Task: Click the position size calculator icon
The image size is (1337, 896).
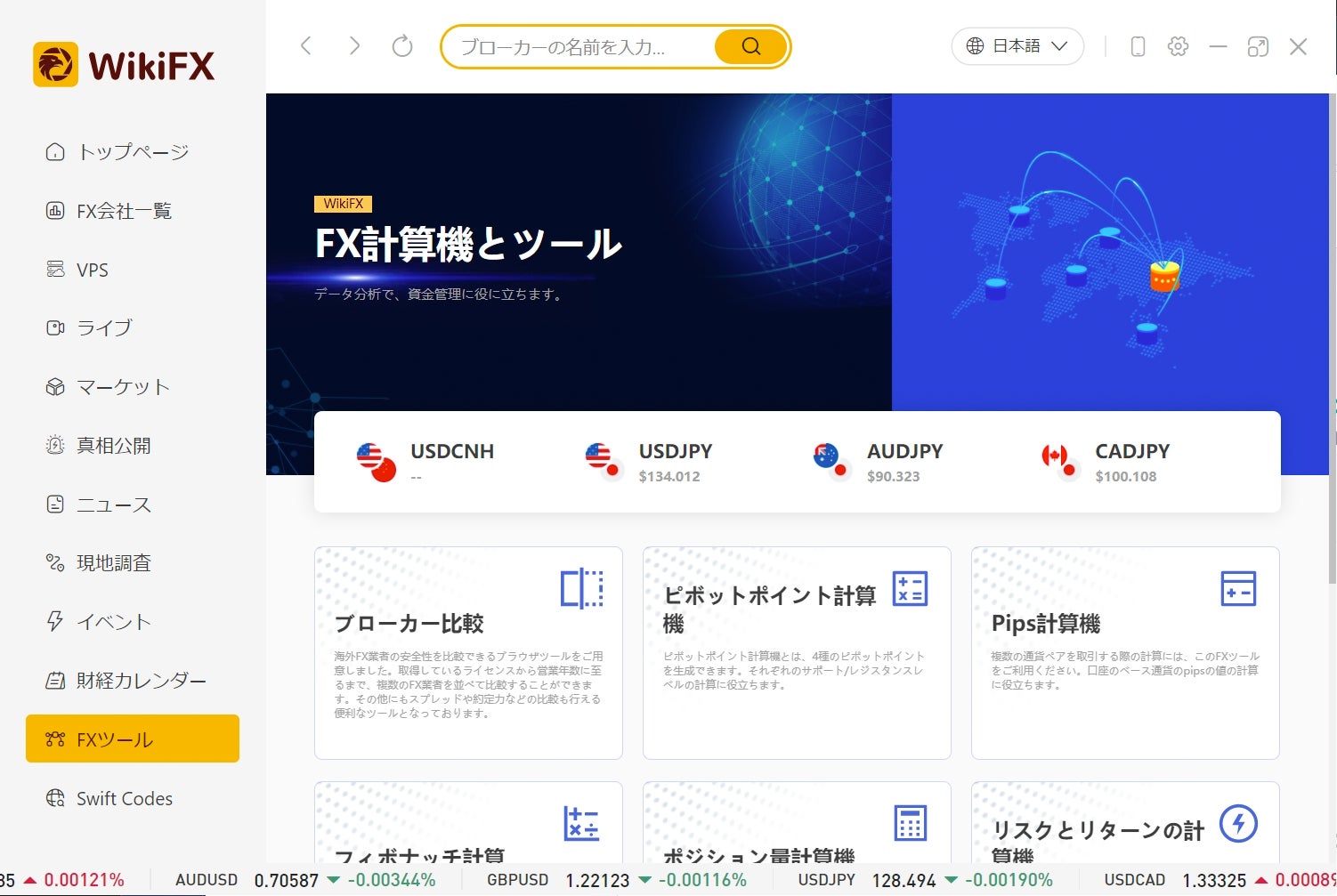Action: 910,823
